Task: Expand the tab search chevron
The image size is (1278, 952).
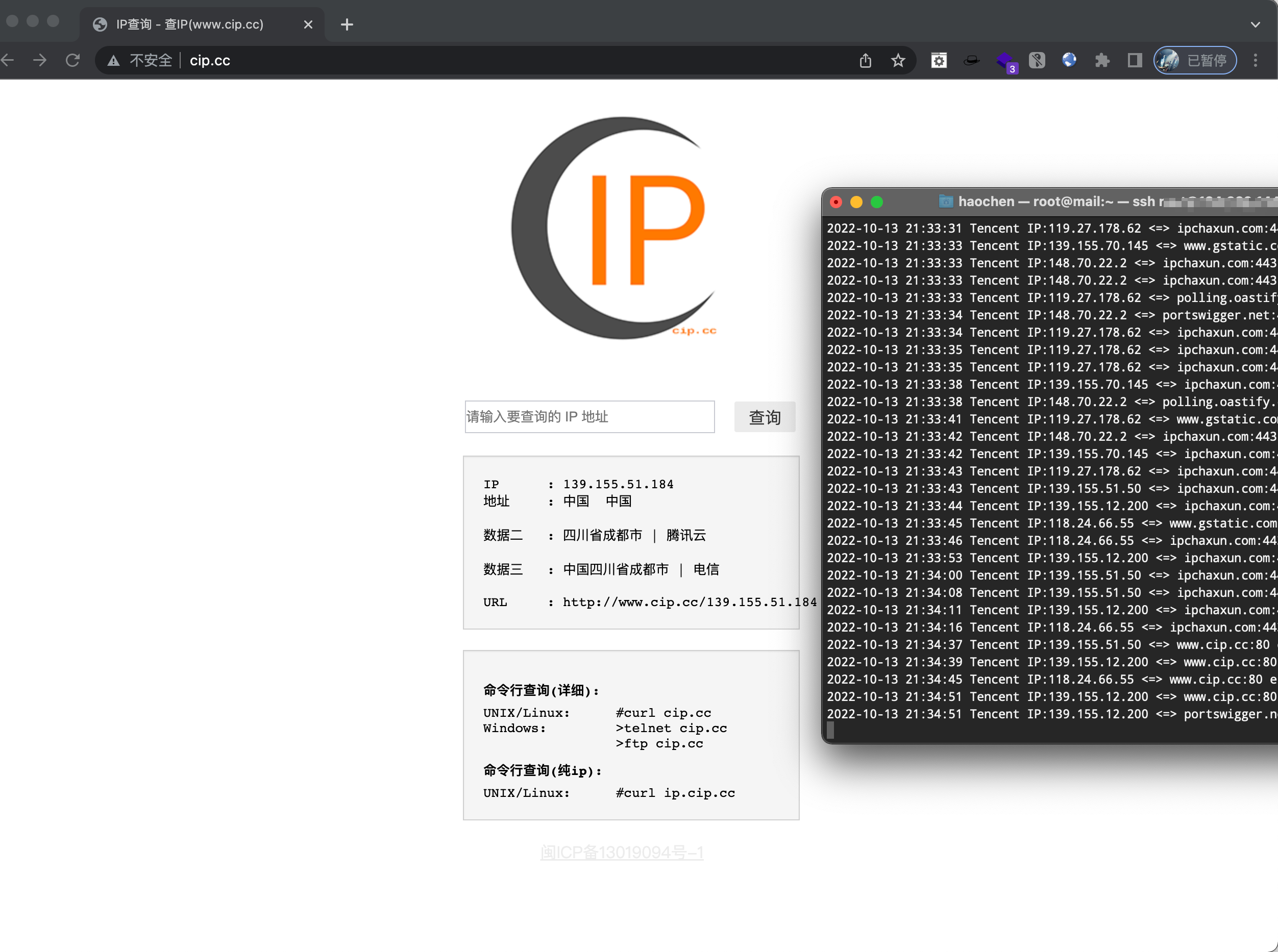Action: click(1256, 25)
